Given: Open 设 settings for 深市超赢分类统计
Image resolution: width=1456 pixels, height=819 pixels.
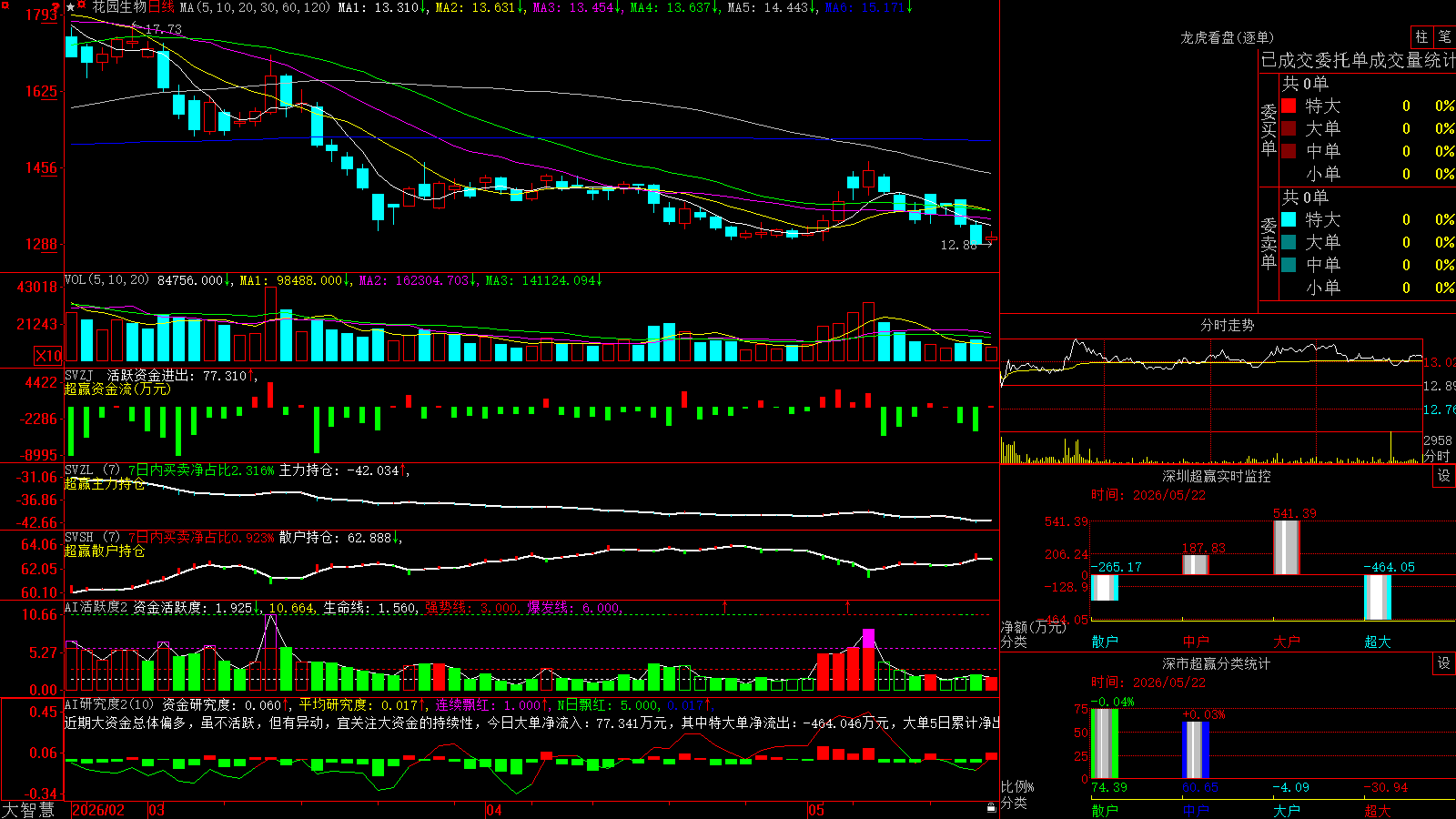Looking at the screenshot, I should [1444, 663].
